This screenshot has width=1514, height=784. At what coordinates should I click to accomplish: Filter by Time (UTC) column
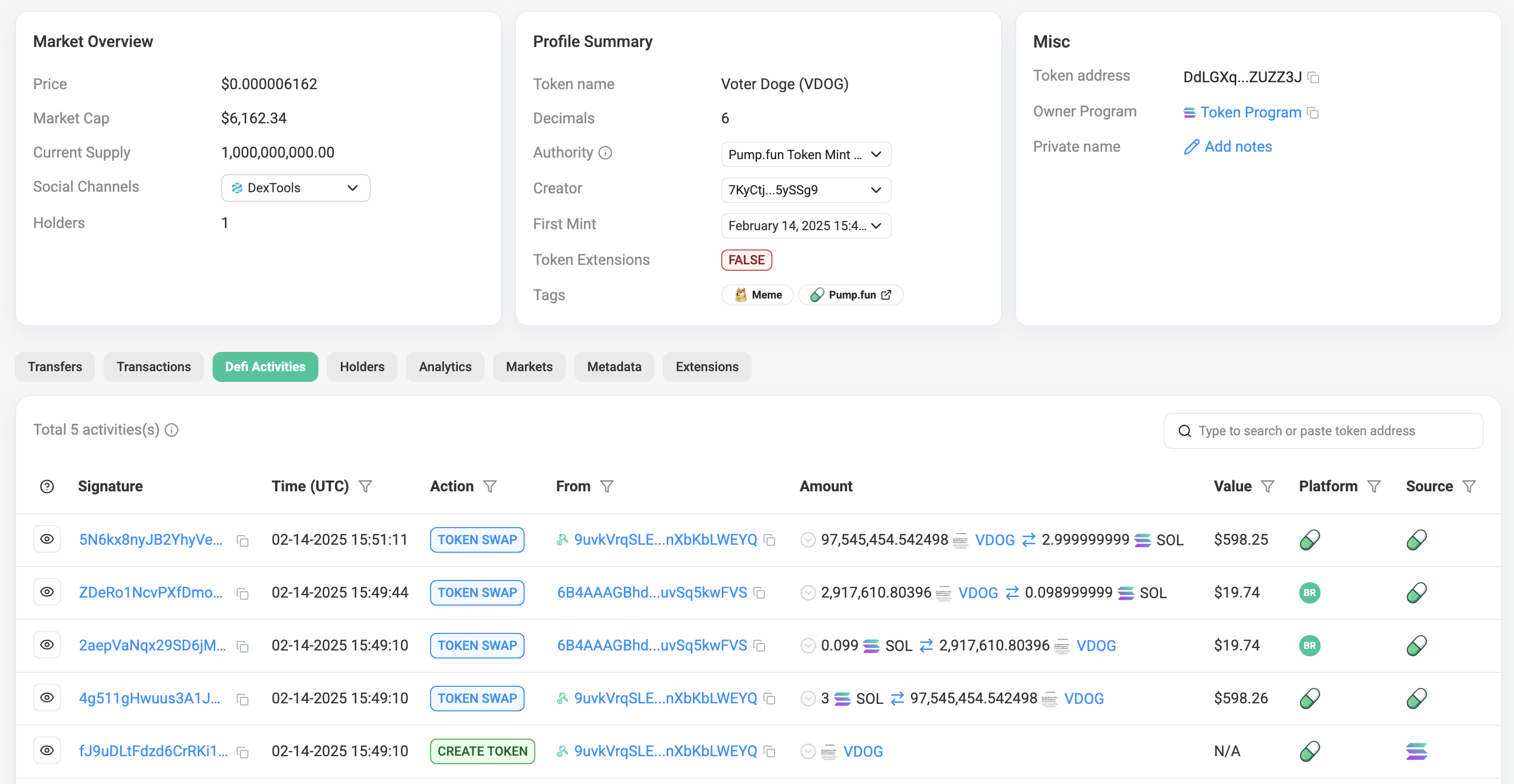[365, 487]
